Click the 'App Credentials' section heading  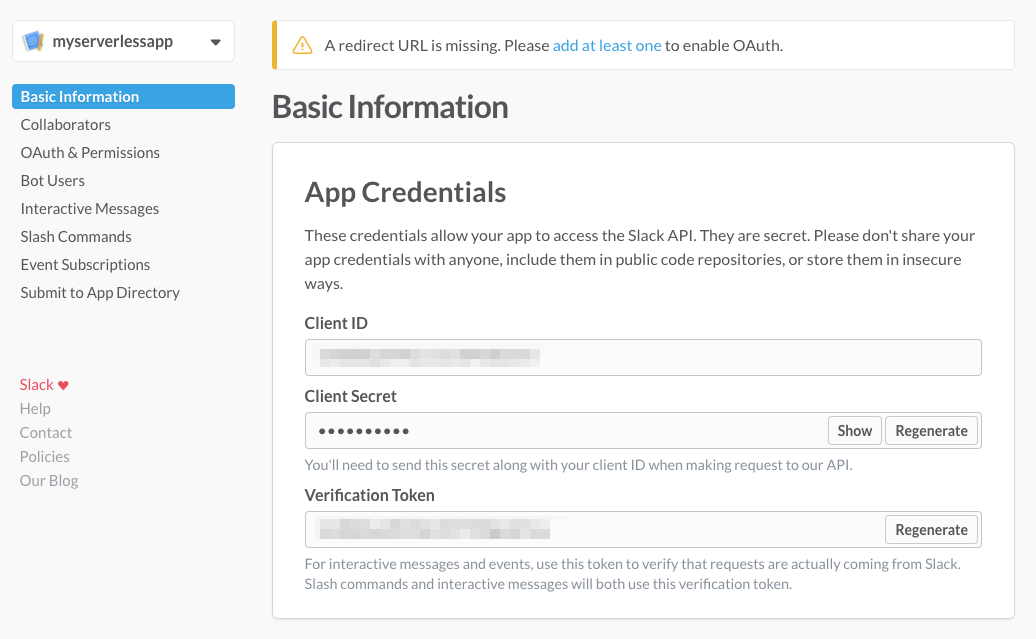[x=405, y=192]
